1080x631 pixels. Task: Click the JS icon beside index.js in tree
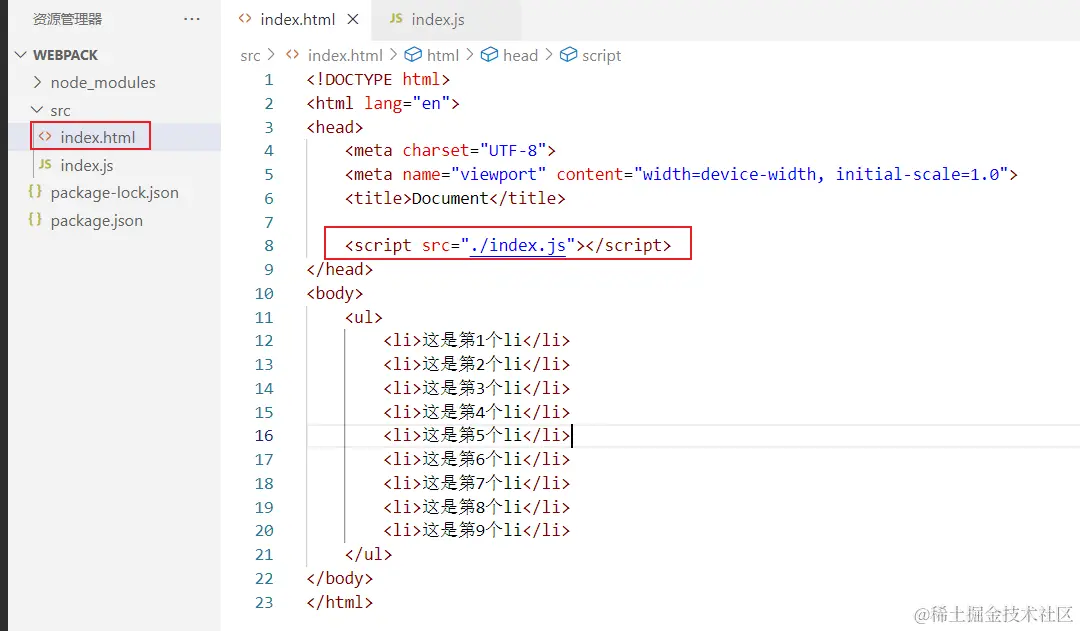coord(45,164)
